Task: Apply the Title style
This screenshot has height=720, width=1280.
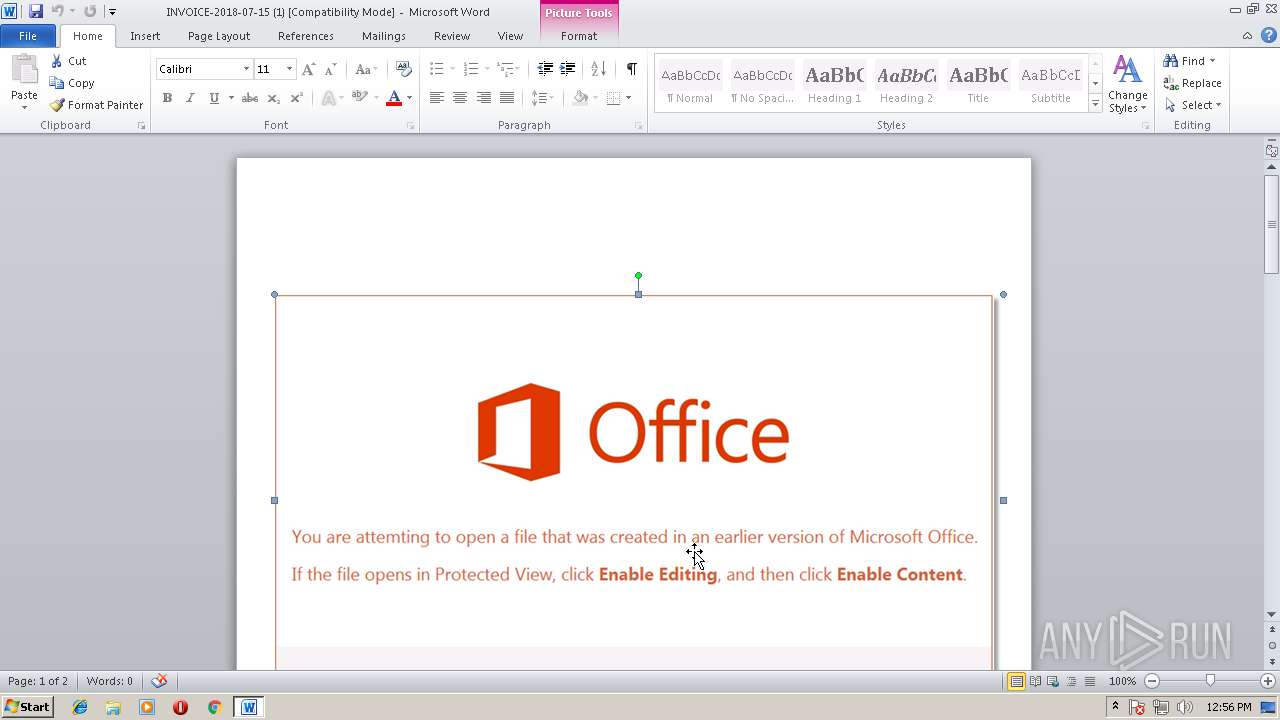Action: pyautogui.click(x=978, y=83)
